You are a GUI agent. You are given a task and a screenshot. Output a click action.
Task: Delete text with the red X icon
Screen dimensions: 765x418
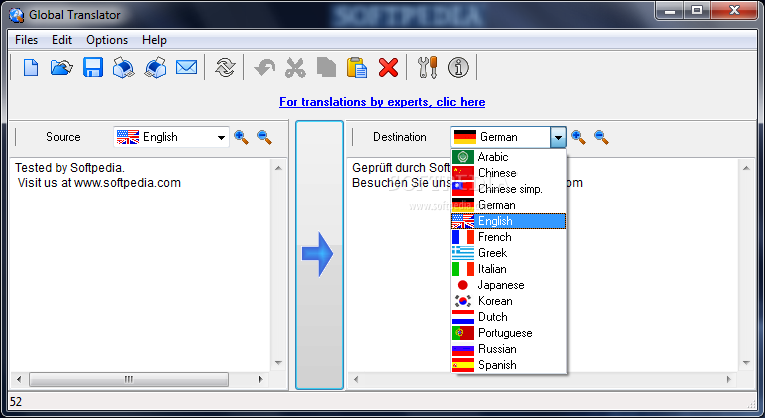click(388, 67)
